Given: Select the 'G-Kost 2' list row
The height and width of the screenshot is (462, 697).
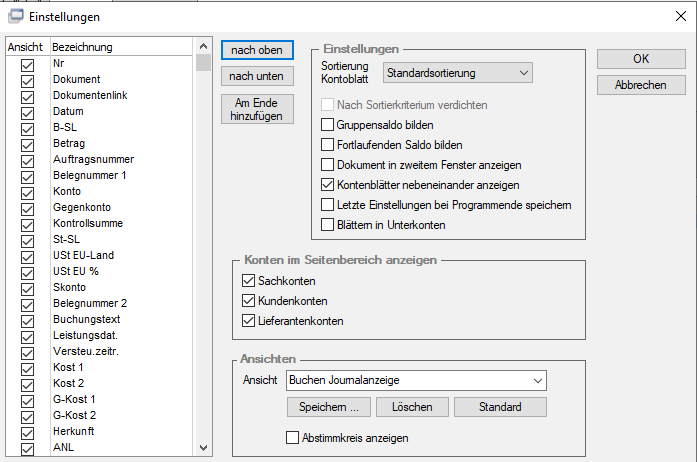Looking at the screenshot, I should click(100, 415).
